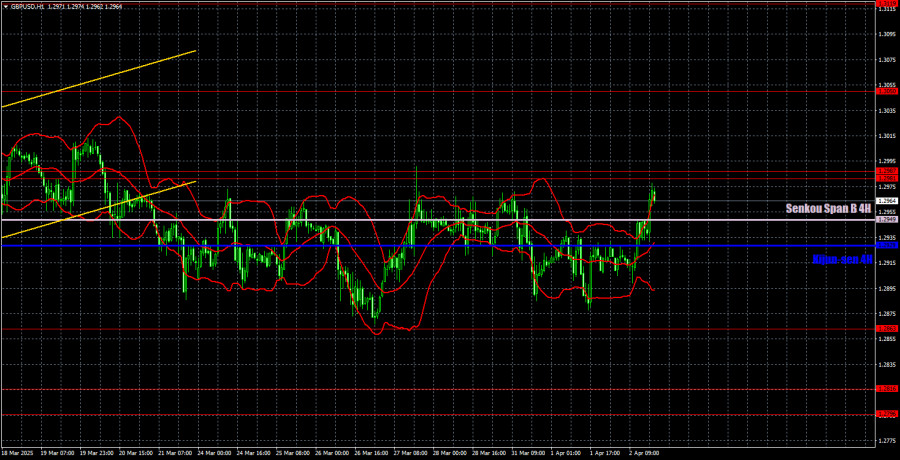The height and width of the screenshot is (460, 900).
Task: Select the red 1.2816 price level tag
Action: coord(887,389)
